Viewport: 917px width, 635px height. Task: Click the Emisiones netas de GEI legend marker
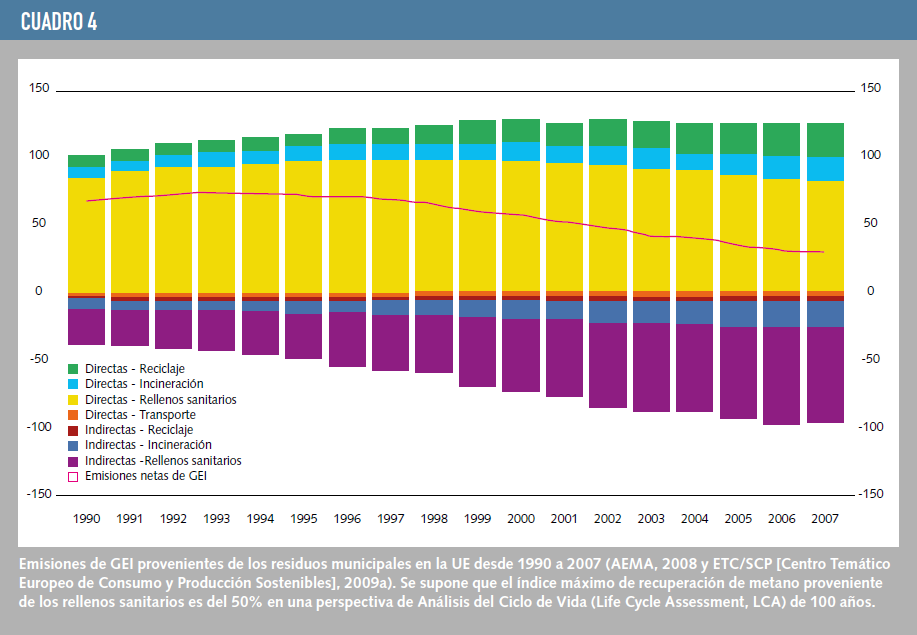pyautogui.click(x=72, y=477)
